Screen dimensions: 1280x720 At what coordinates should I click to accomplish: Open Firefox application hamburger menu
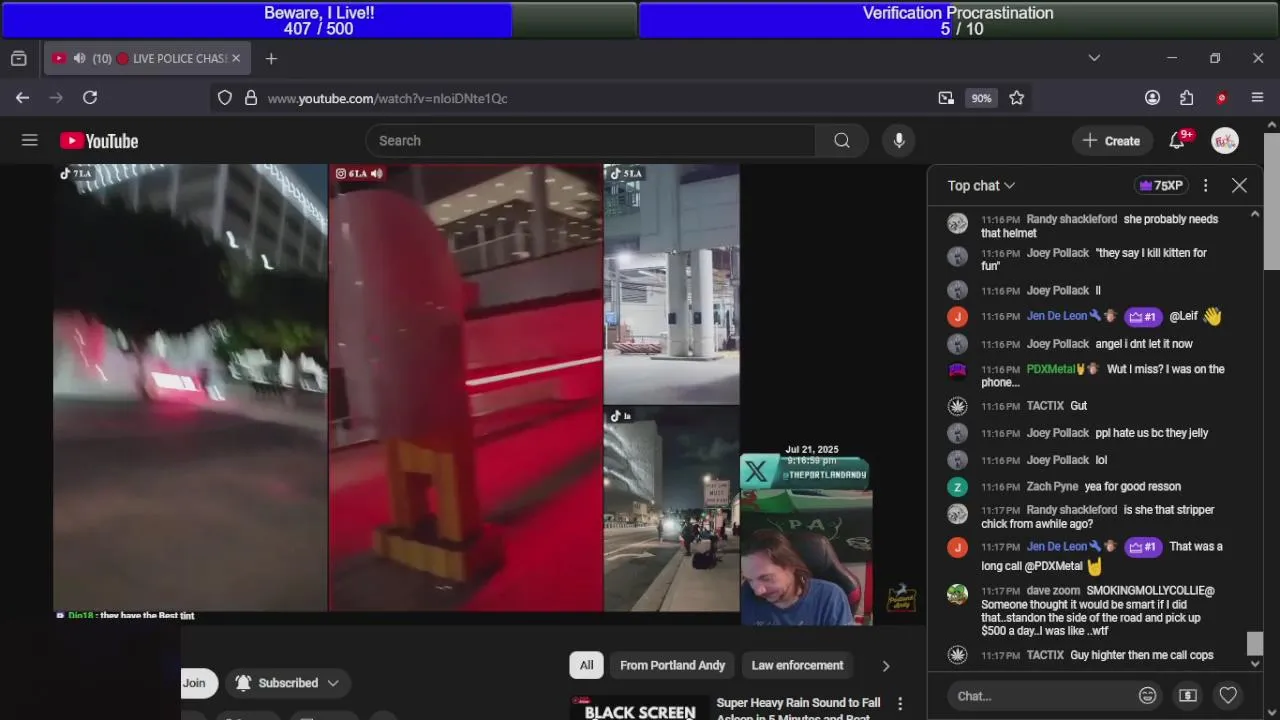click(x=1258, y=98)
